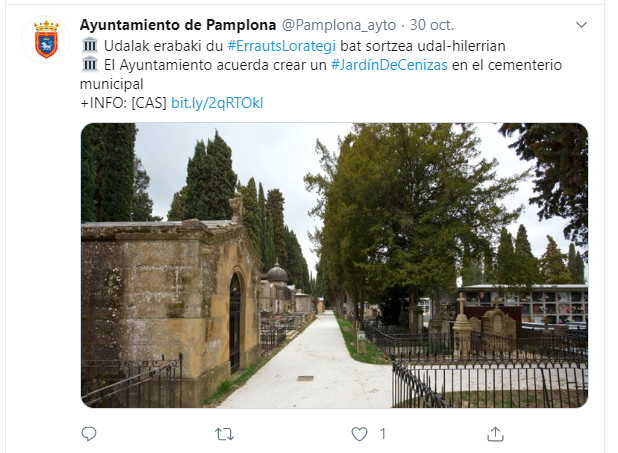Click the building emoji before Udalak
618x453 pixels.
point(89,45)
